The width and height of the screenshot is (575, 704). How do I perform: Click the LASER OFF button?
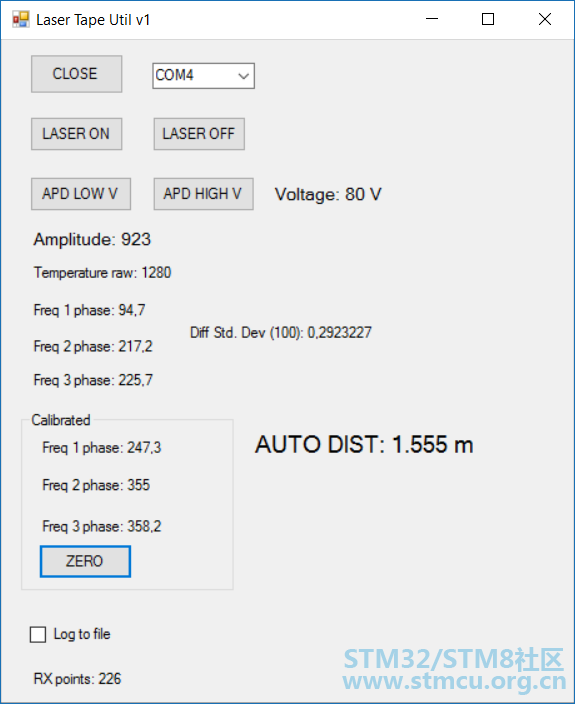[199, 134]
